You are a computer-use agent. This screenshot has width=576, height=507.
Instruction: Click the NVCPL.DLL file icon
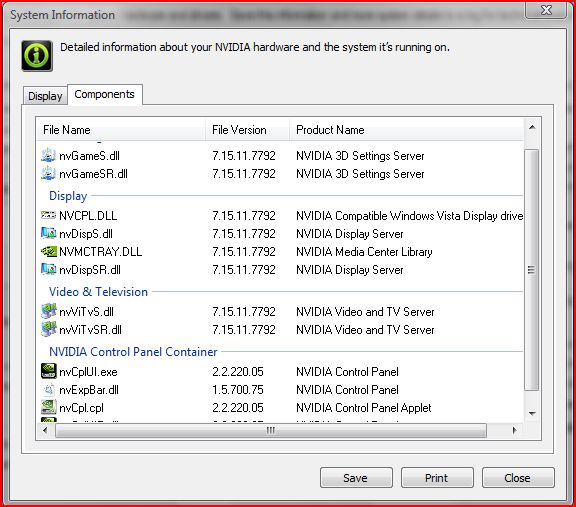[48, 215]
